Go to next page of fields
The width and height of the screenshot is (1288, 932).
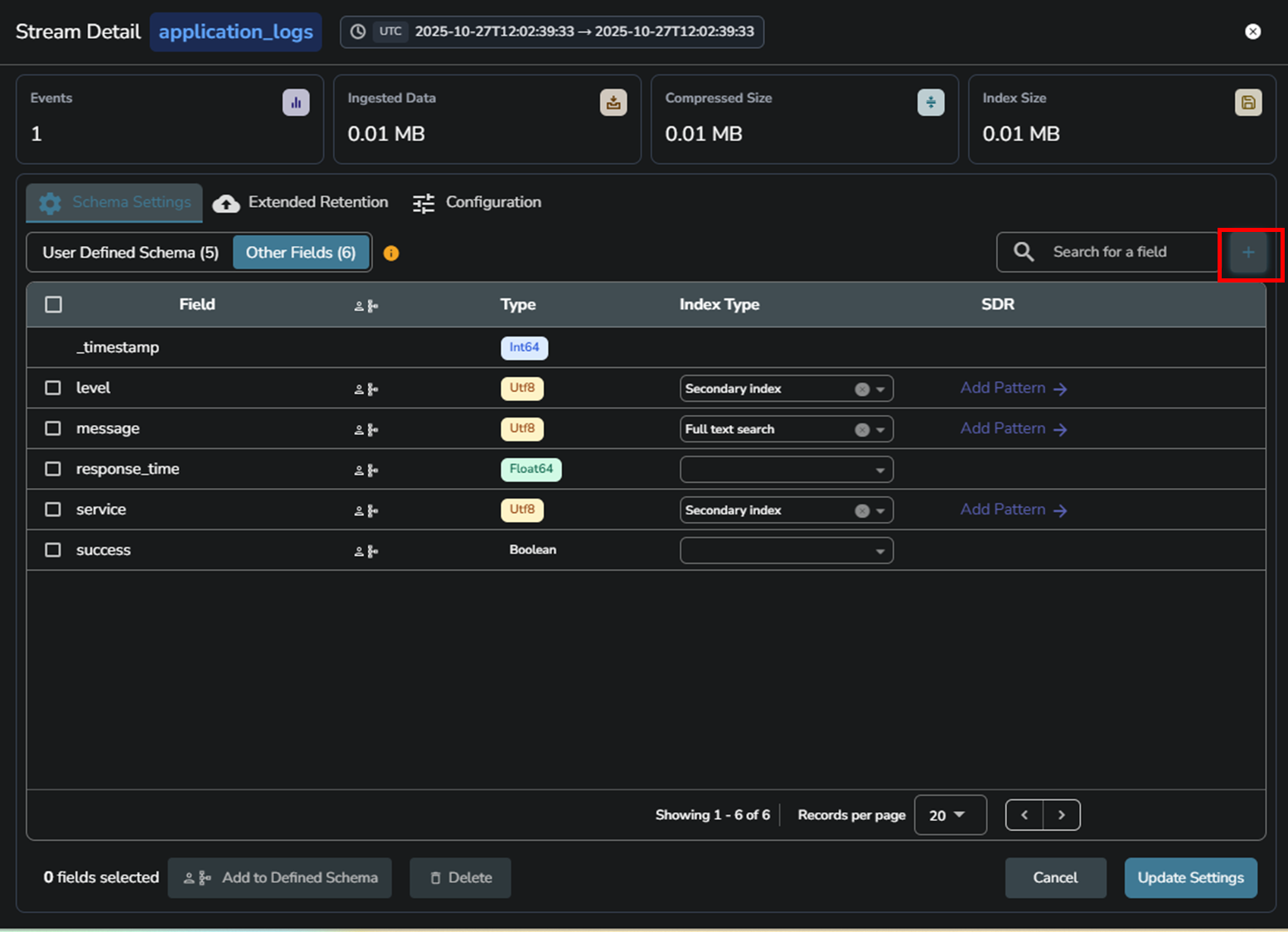pos(1061,815)
